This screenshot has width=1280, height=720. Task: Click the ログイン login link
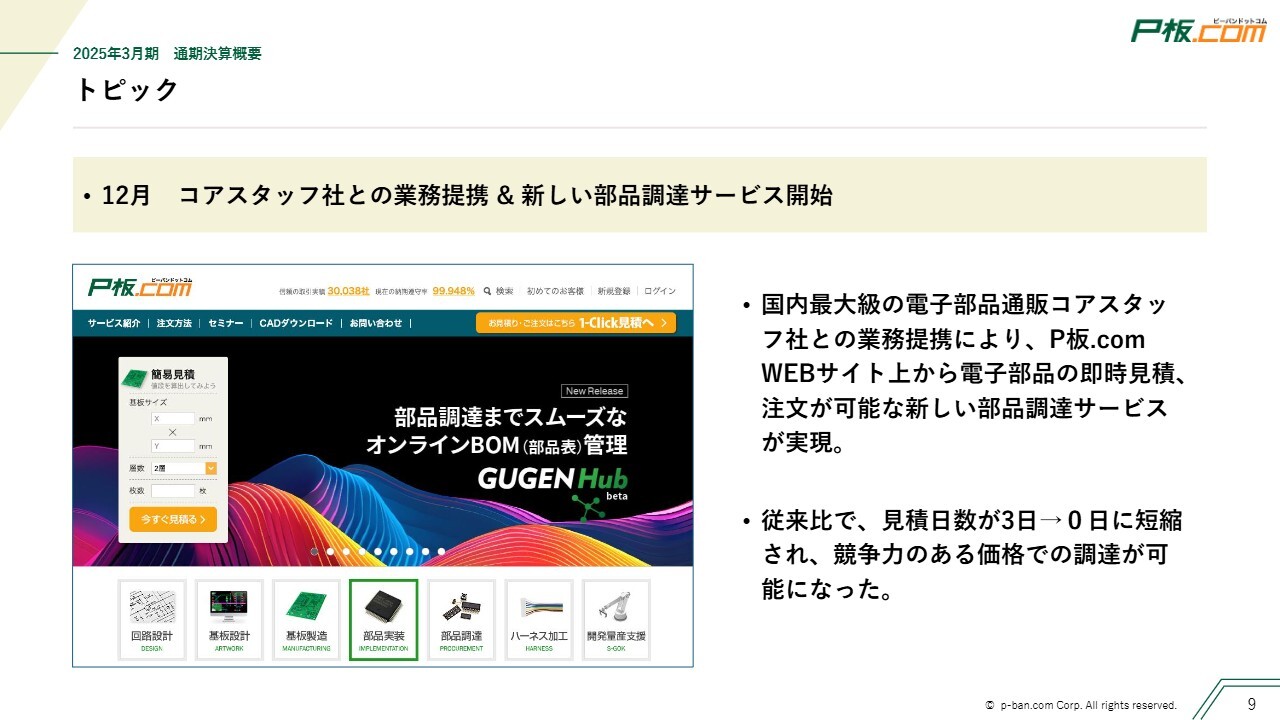coord(660,291)
